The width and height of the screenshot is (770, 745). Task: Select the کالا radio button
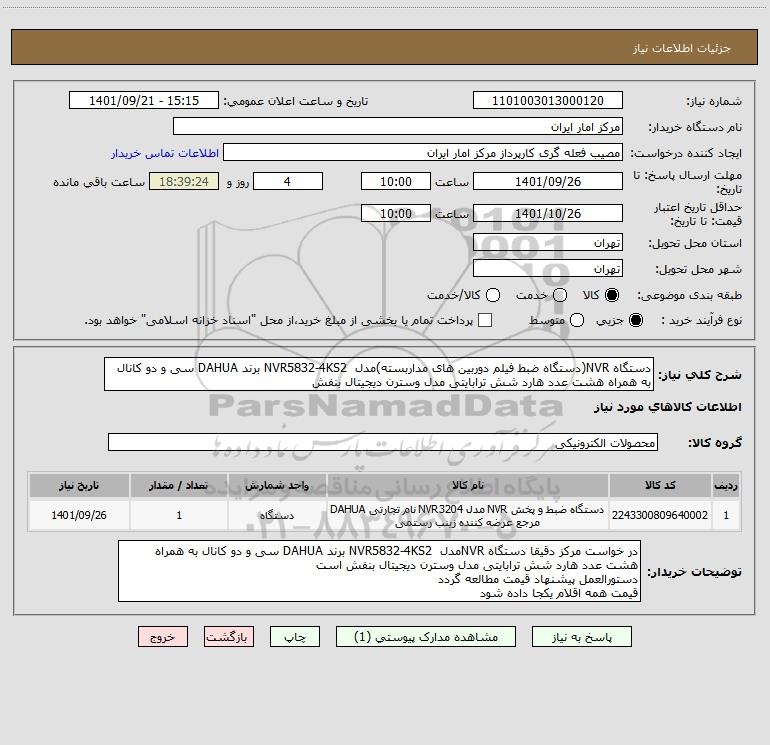click(612, 295)
